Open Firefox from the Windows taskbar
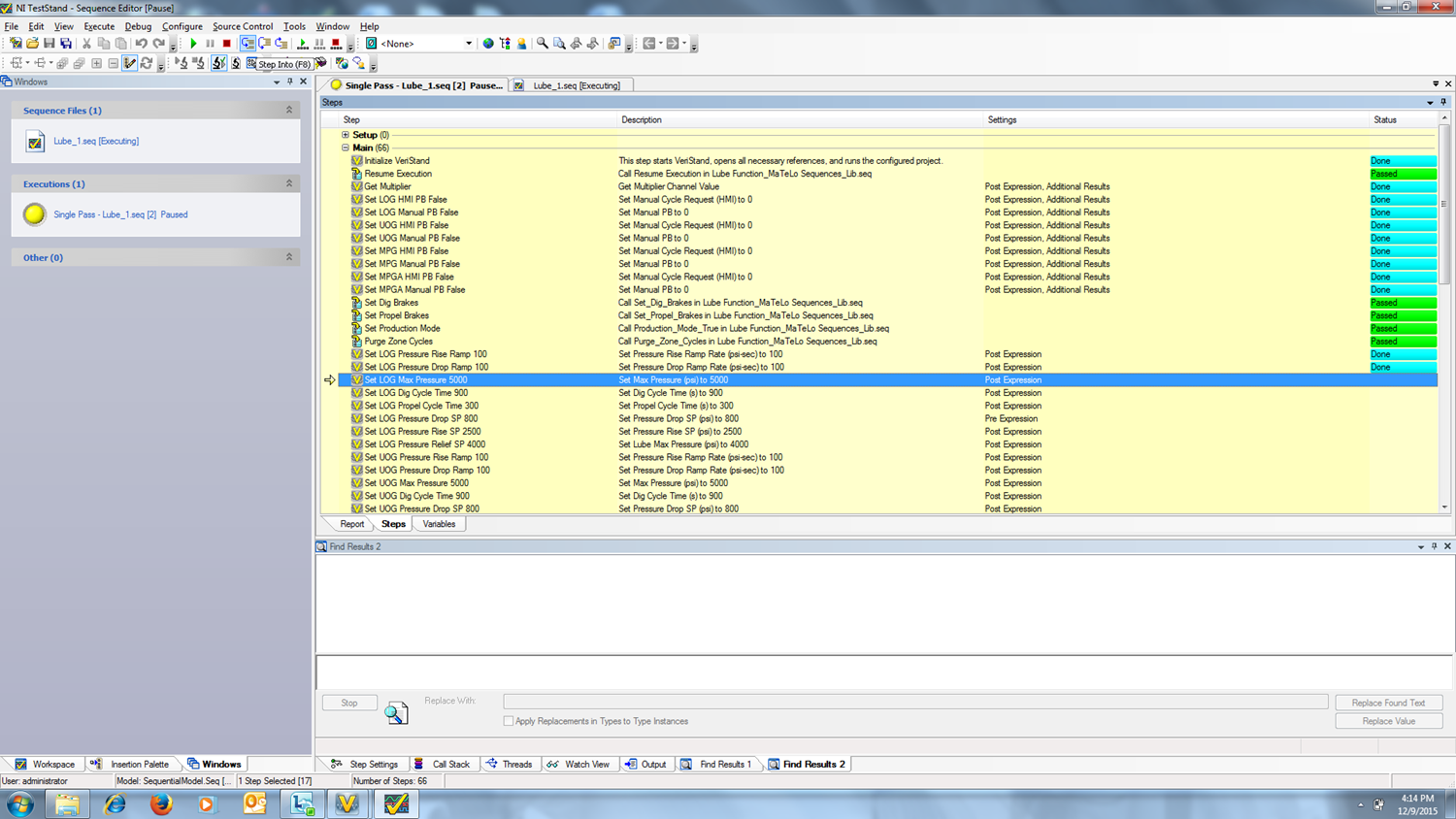 coord(161,803)
